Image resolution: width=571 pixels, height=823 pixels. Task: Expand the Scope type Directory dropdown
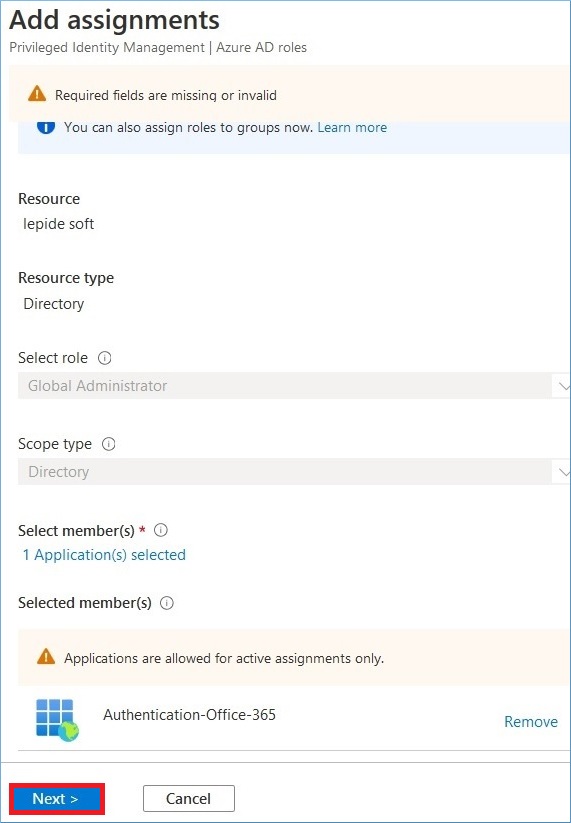point(294,472)
